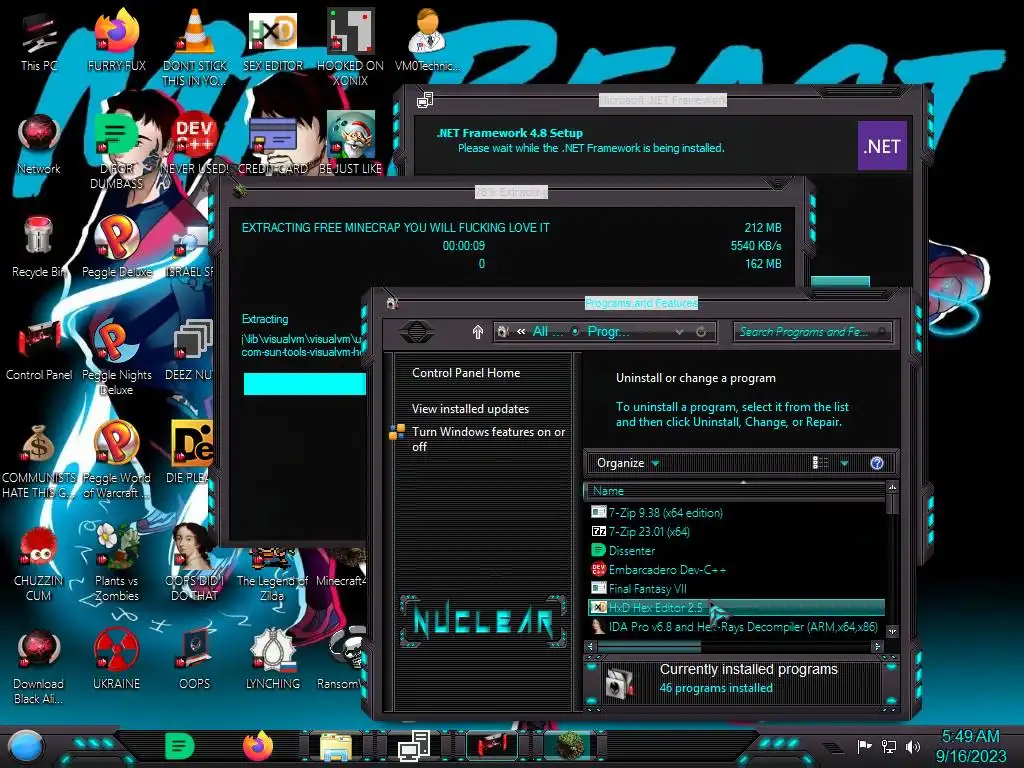Image resolution: width=1024 pixels, height=768 pixels.
Task: Open the UKRAINE radiation icon shortcut
Action: [116, 660]
